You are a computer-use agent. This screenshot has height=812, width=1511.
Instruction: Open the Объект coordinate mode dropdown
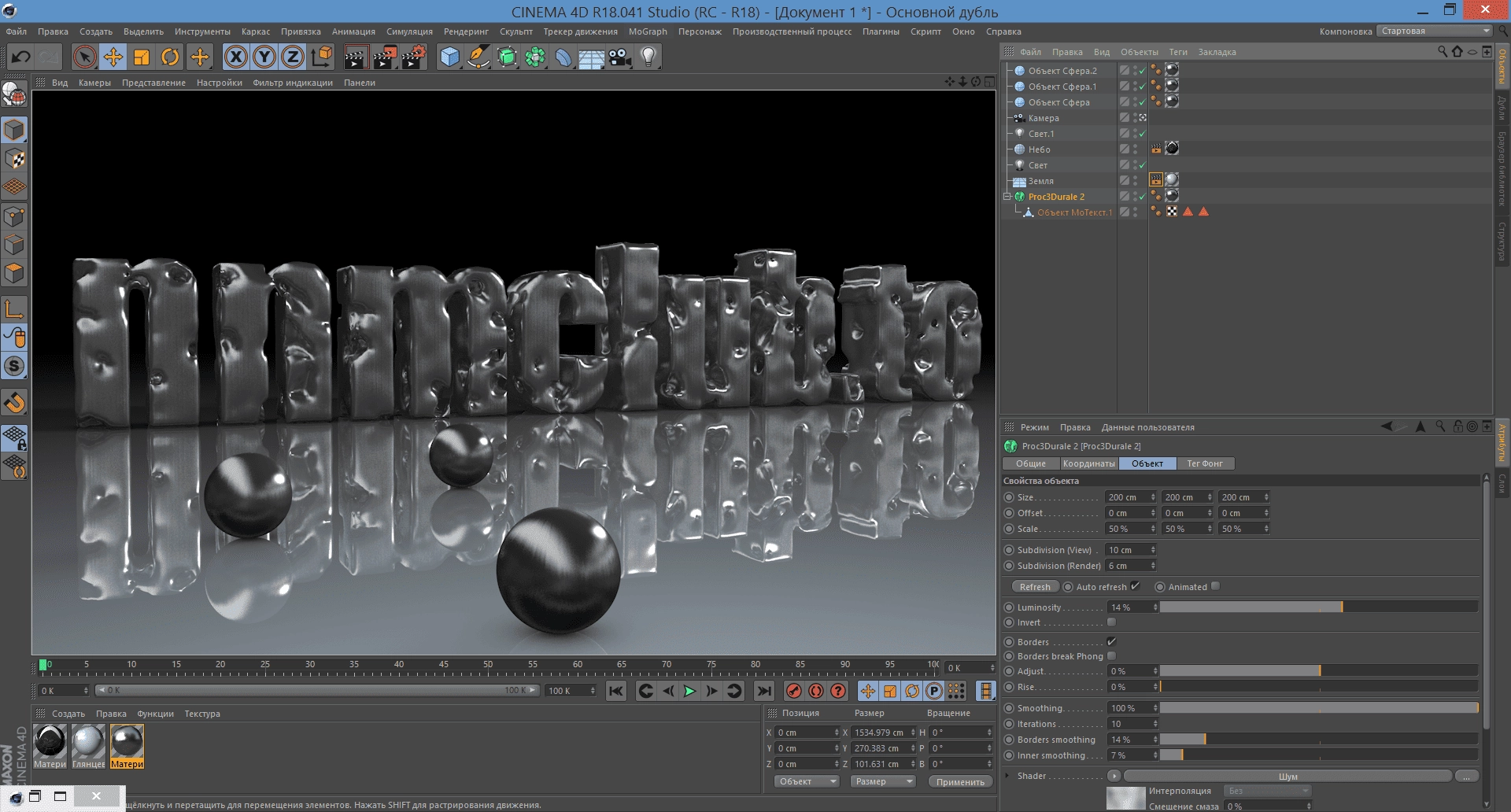[x=807, y=781]
